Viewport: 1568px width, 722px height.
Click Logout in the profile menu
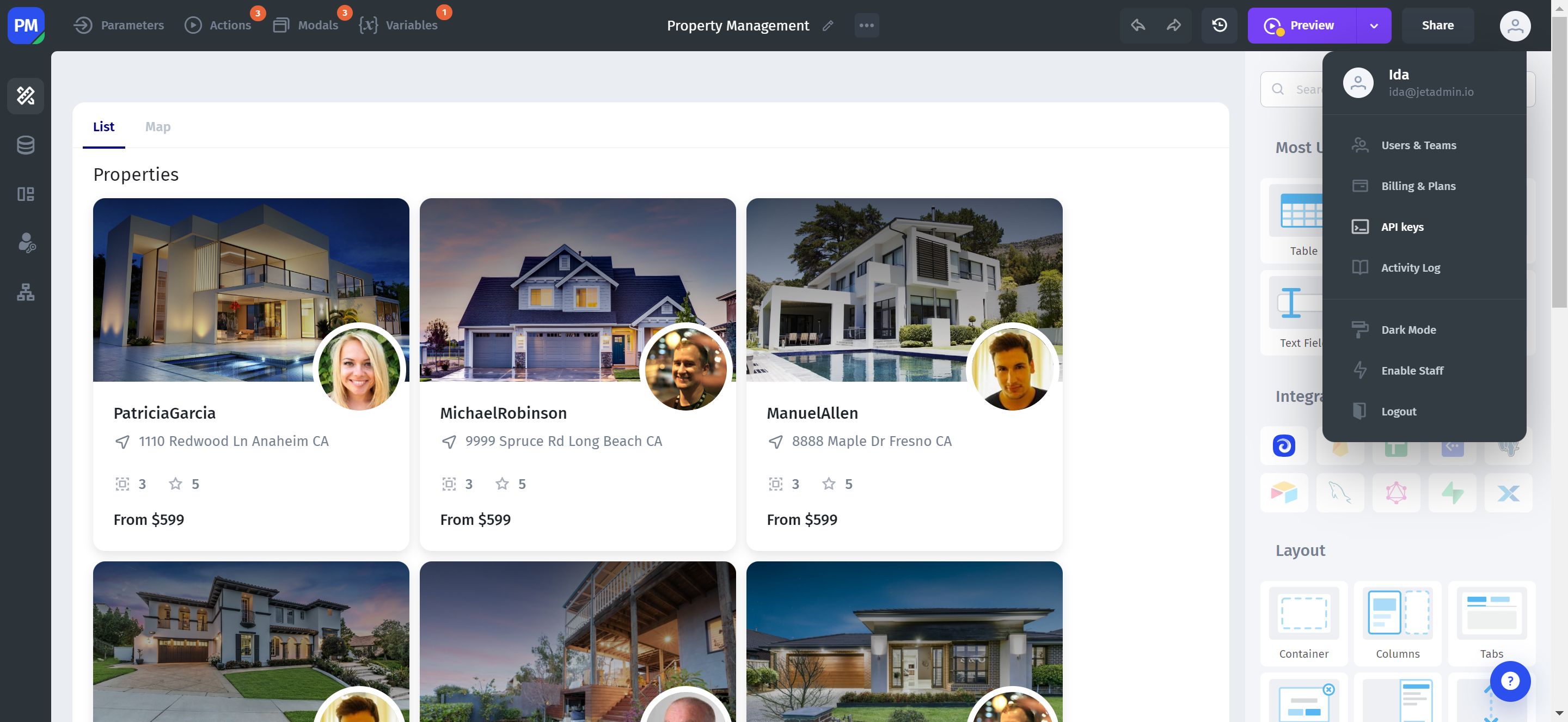pos(1423,411)
